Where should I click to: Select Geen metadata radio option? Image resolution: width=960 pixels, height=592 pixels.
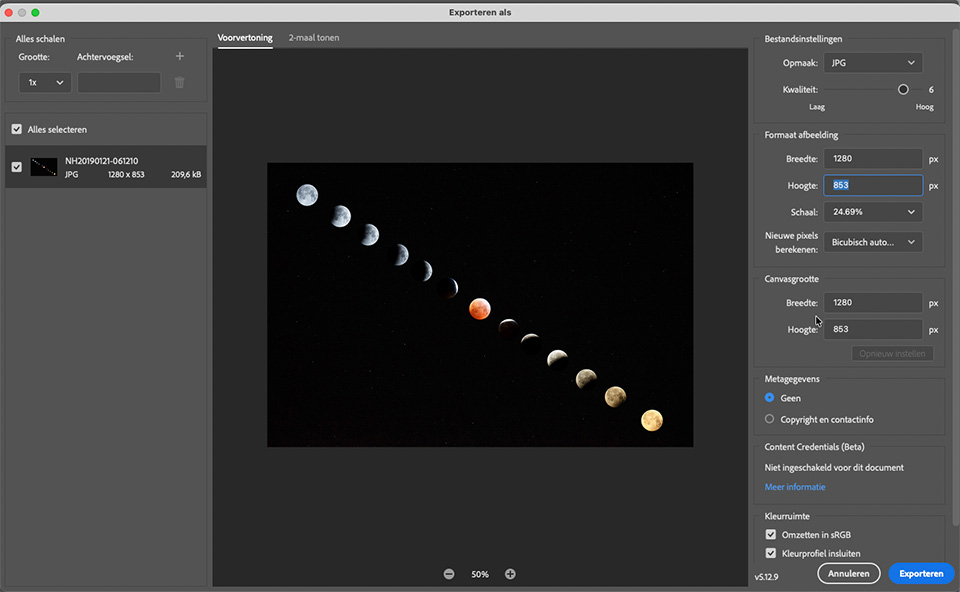click(770, 398)
